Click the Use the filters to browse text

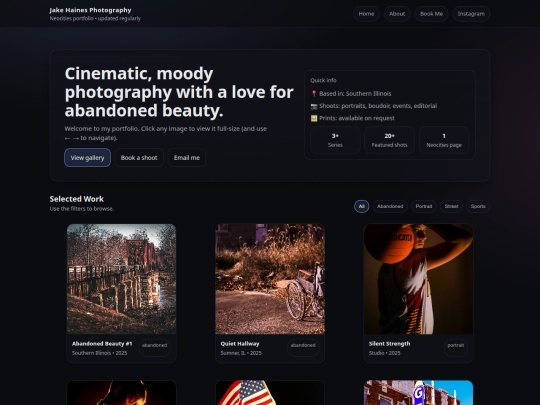82,209
